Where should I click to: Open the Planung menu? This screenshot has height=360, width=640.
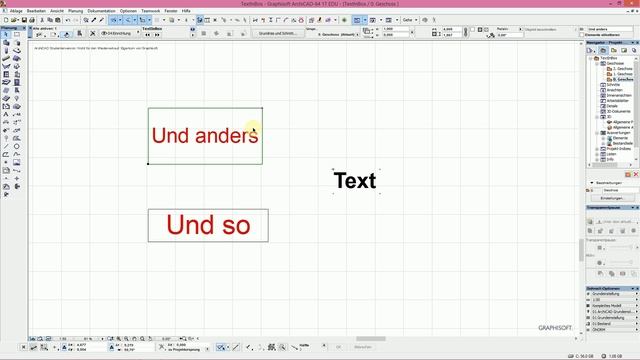(x=76, y=11)
